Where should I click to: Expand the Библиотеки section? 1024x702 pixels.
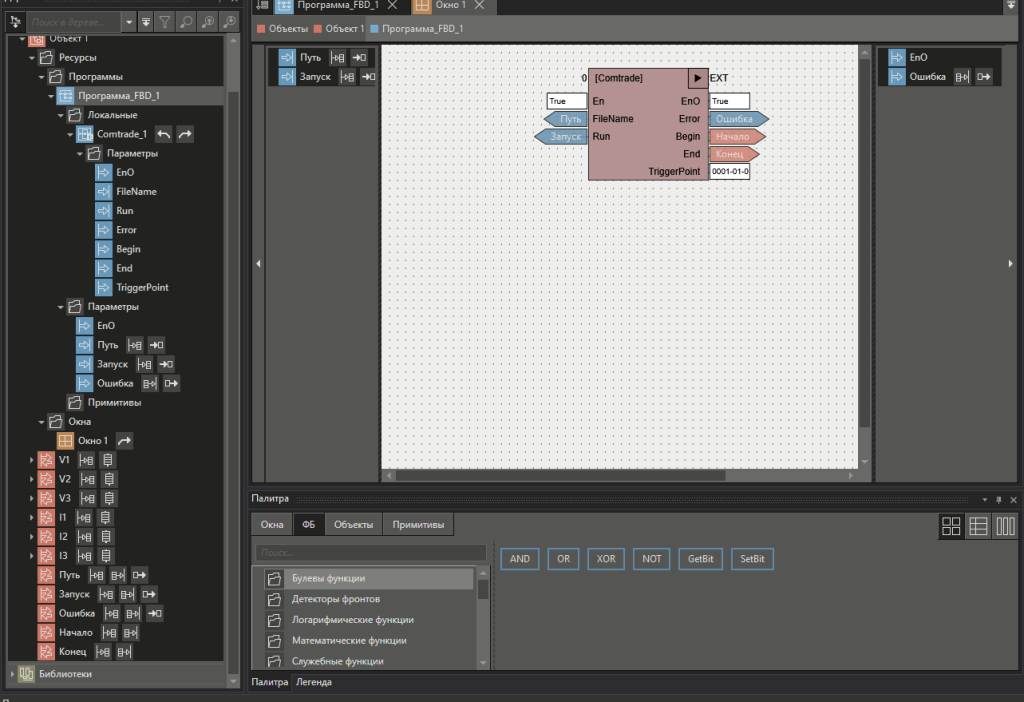(11, 674)
